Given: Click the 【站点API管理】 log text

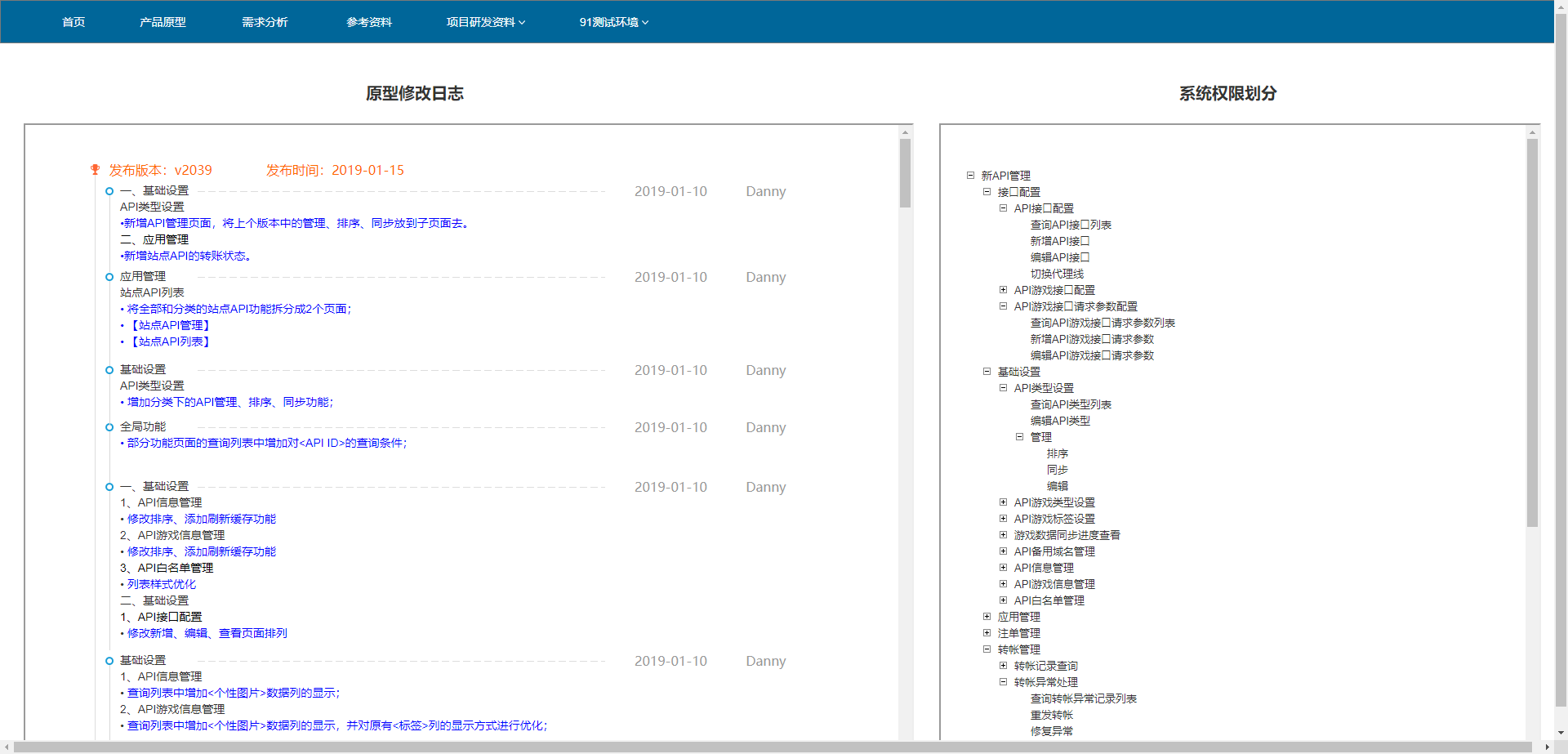Looking at the screenshot, I should 170,325.
